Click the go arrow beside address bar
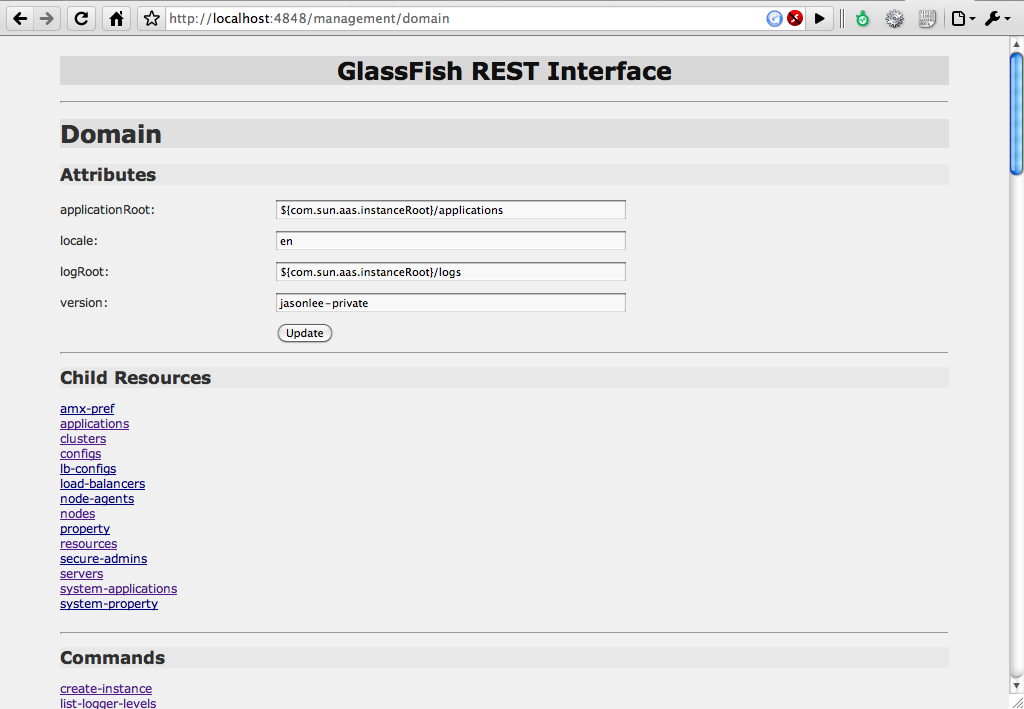Screen dimensions: 1024x709 coord(820,18)
